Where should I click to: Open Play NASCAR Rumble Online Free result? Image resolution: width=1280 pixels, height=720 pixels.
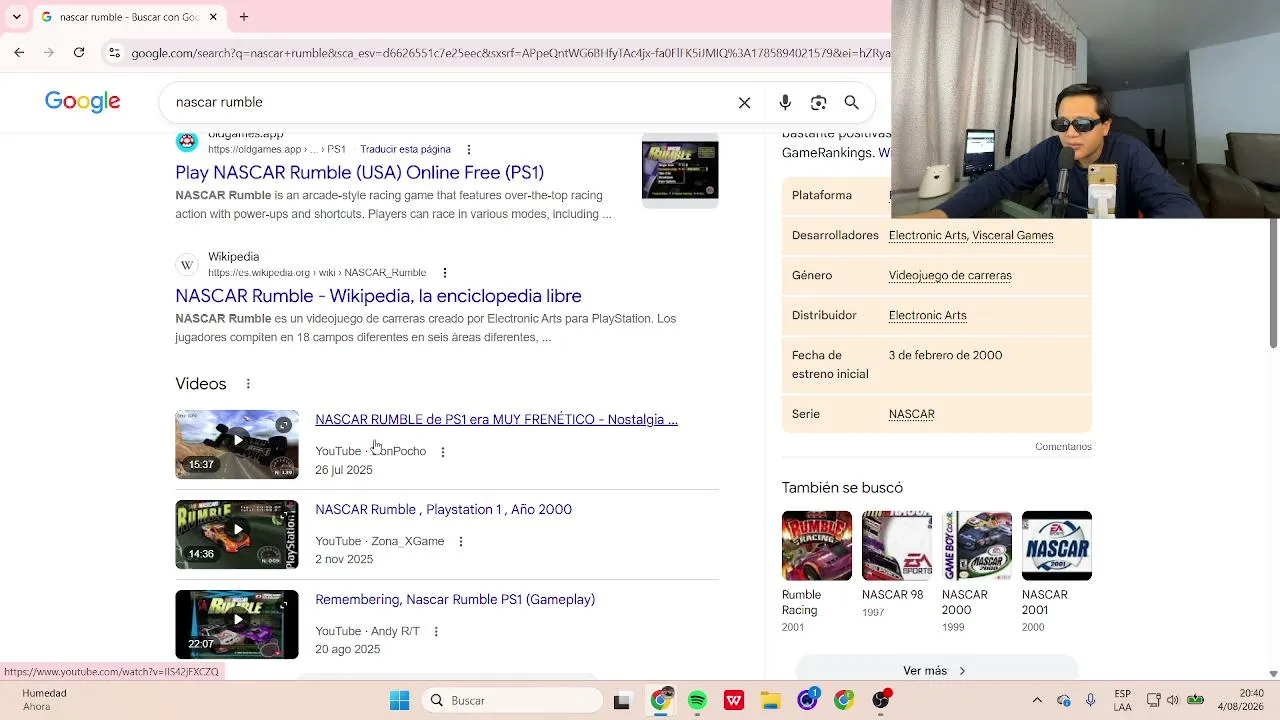[360, 172]
